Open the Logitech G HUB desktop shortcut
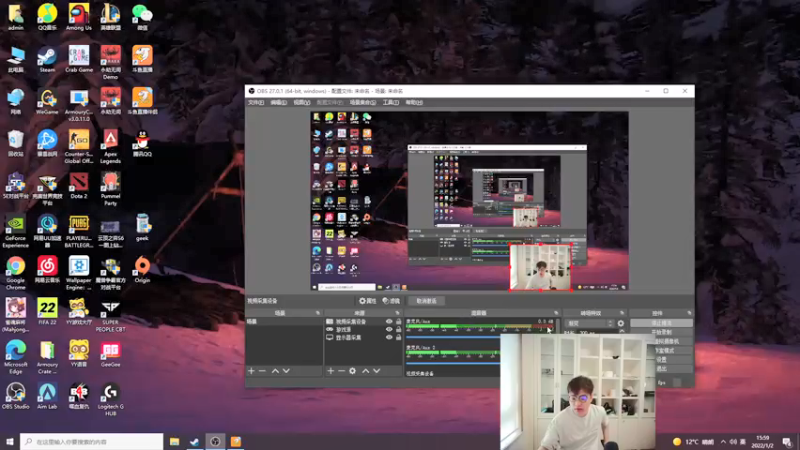Screen dimensions: 800x450 110,399
